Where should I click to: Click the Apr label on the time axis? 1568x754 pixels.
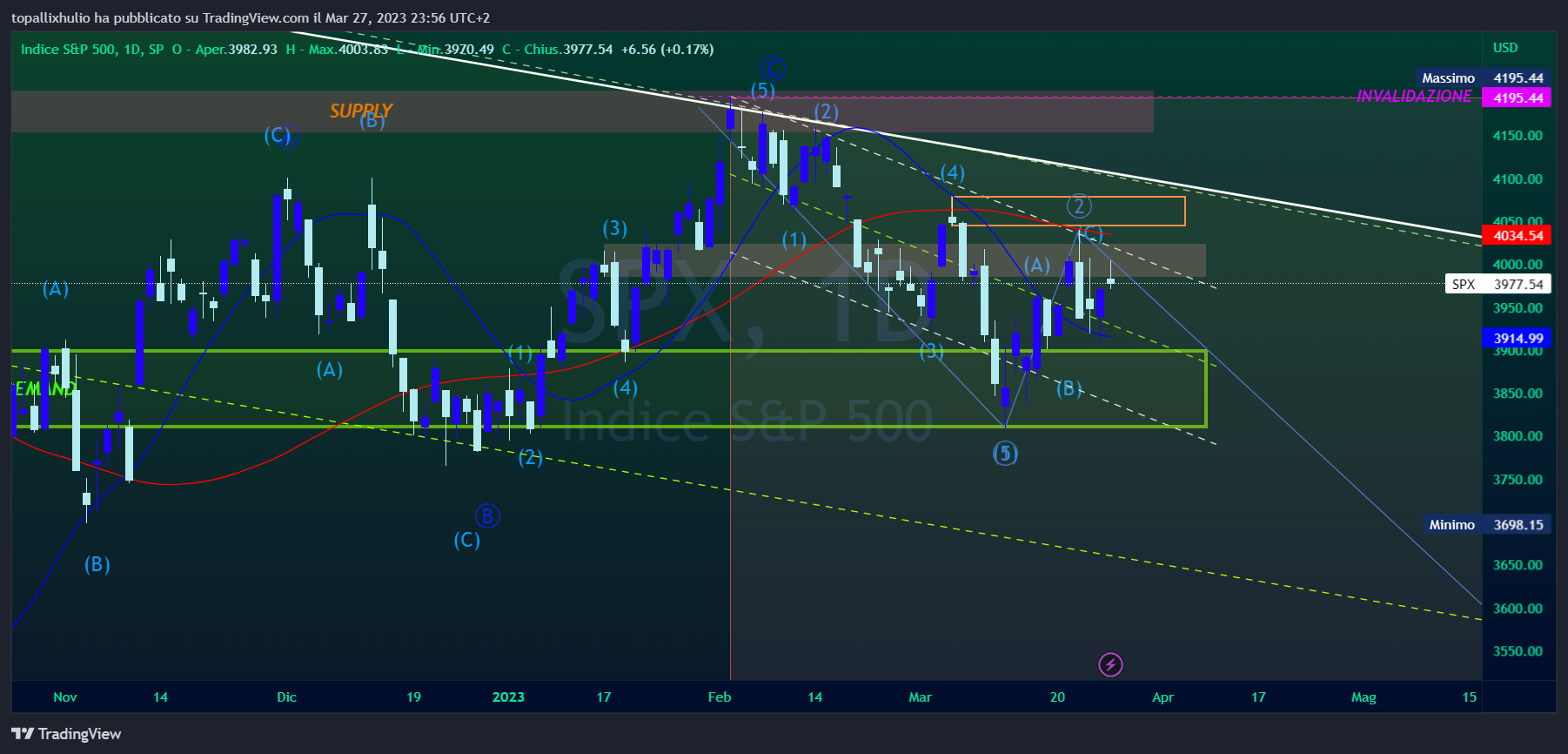pyautogui.click(x=1163, y=697)
